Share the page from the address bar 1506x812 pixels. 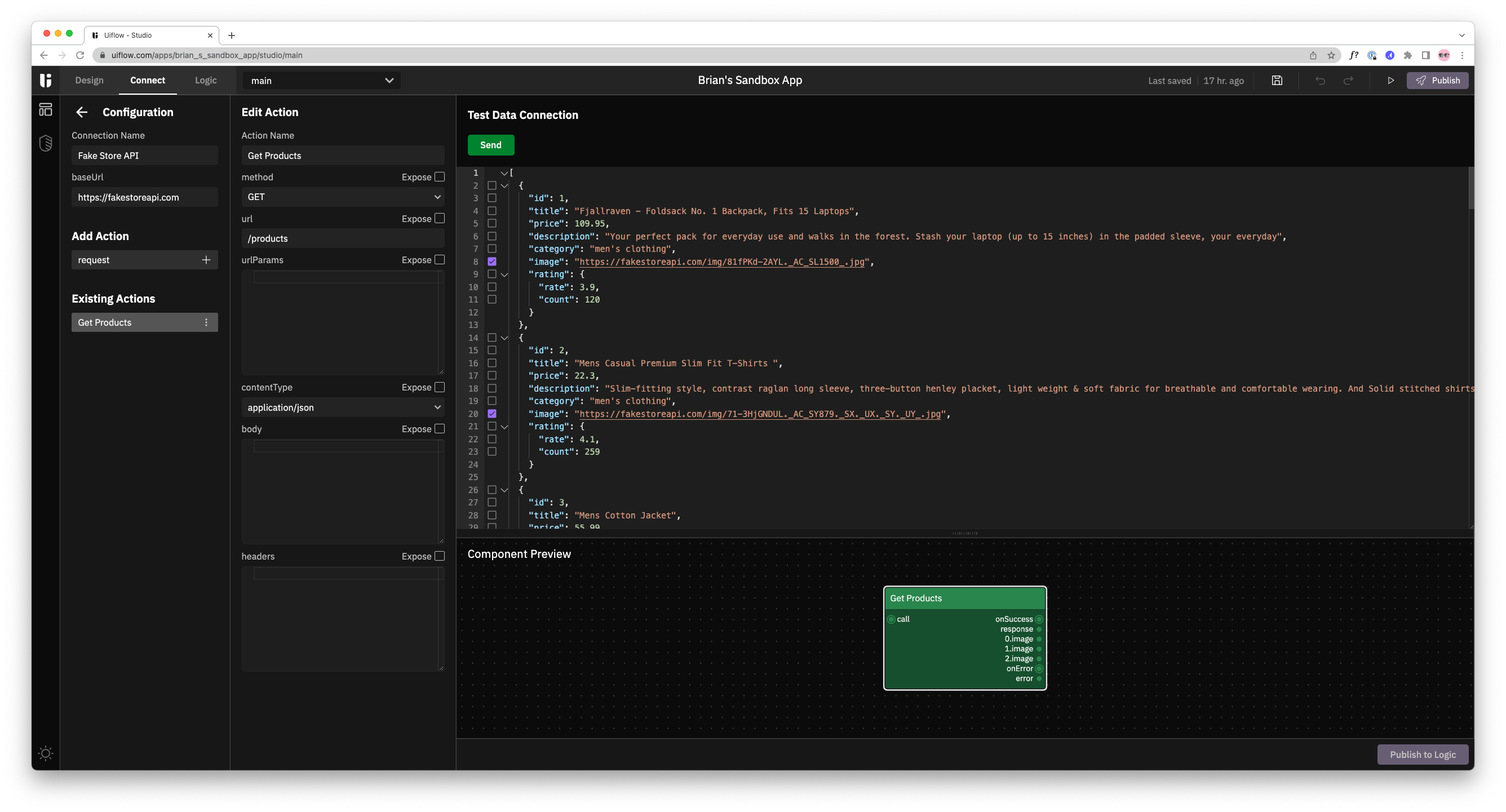(1313, 55)
